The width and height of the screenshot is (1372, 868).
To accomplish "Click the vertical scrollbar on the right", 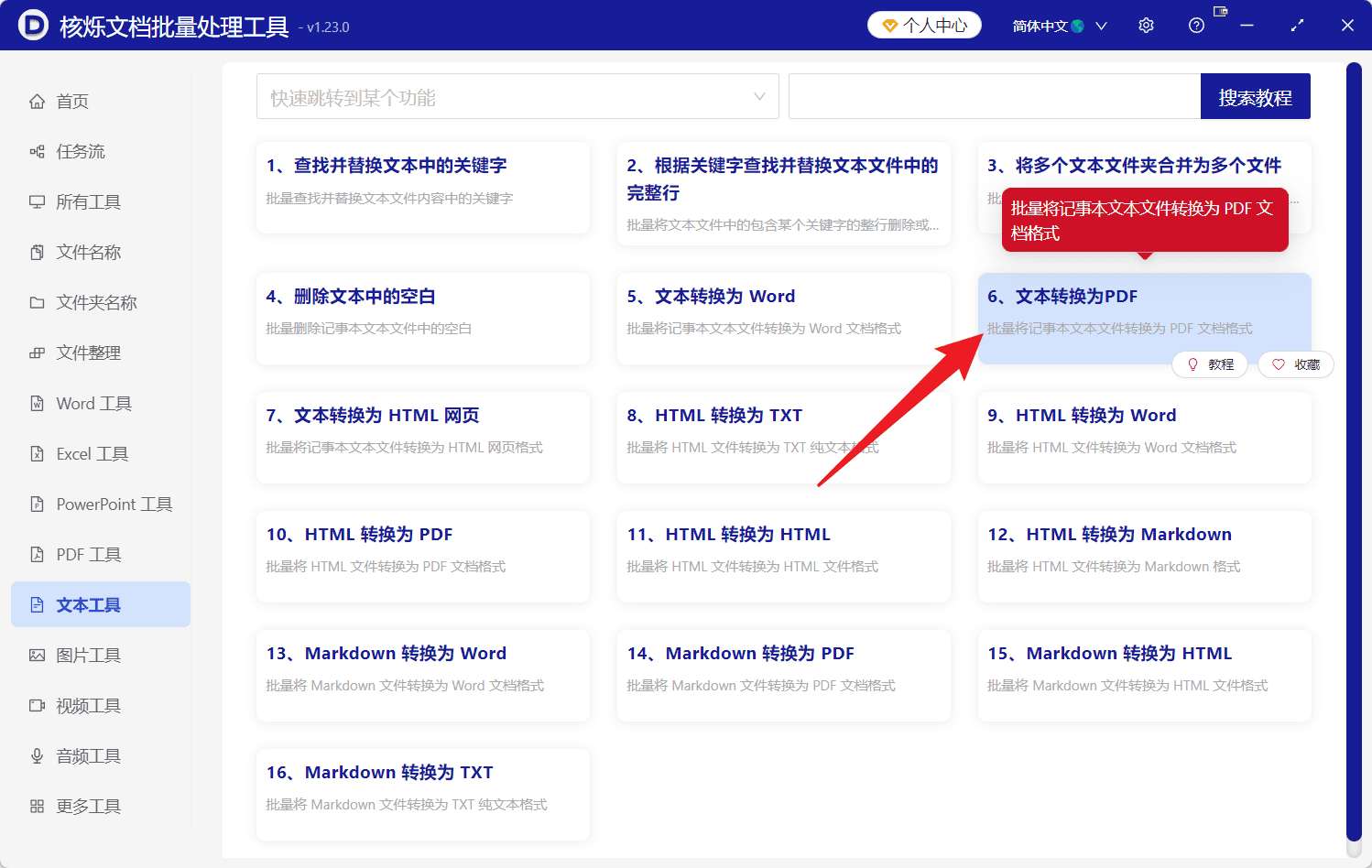I will pyautogui.click(x=1354, y=451).
